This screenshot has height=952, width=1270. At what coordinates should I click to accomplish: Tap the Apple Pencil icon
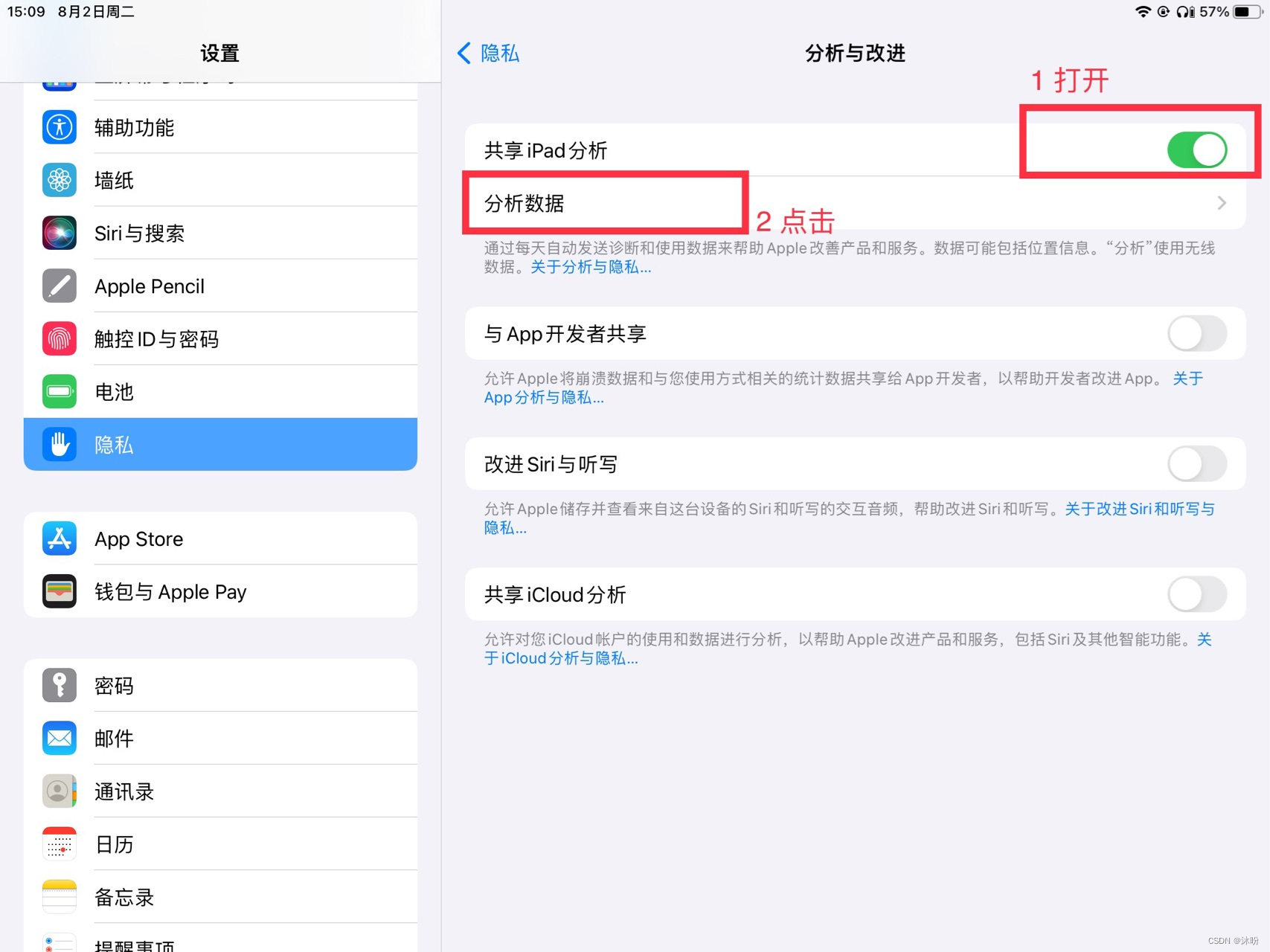(x=60, y=286)
